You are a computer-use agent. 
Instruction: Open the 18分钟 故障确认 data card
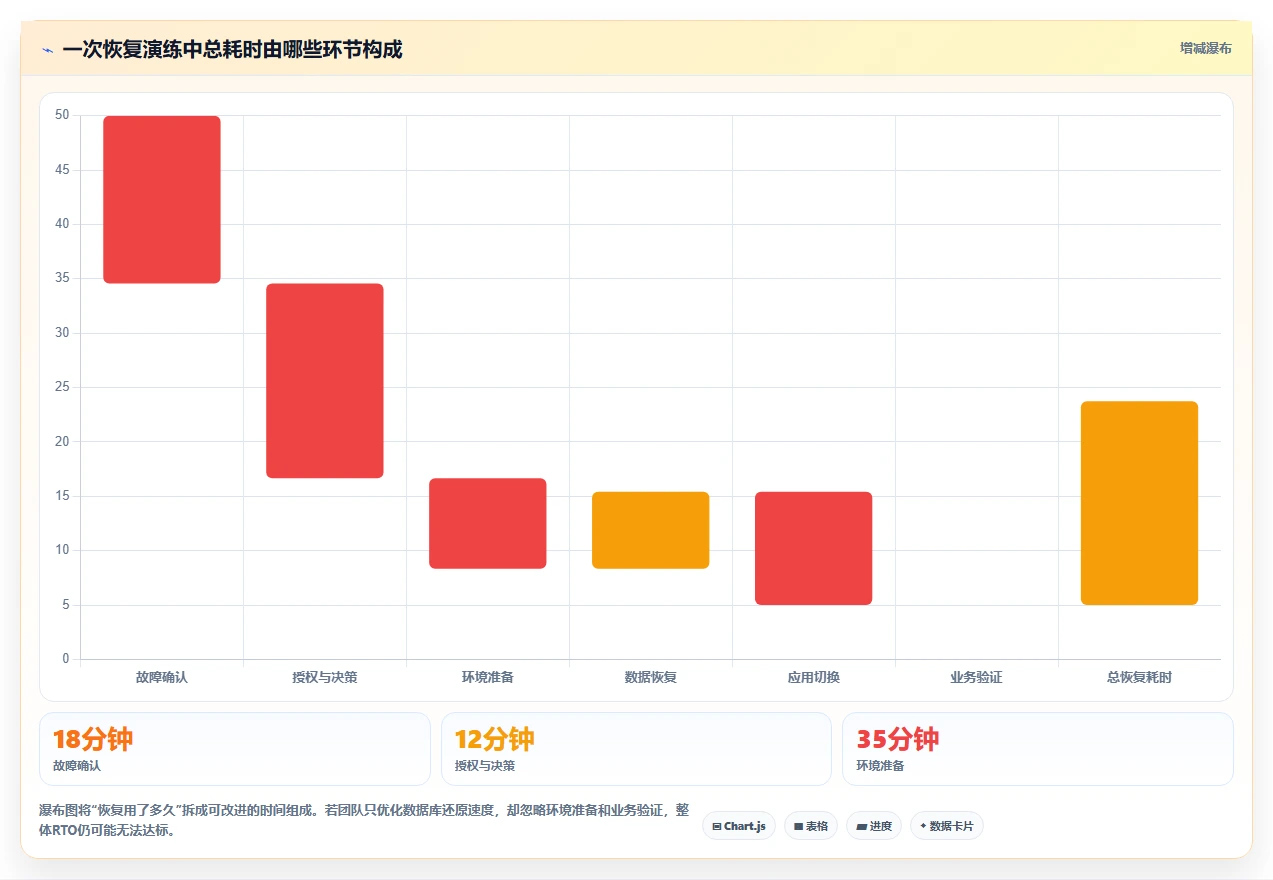235,749
